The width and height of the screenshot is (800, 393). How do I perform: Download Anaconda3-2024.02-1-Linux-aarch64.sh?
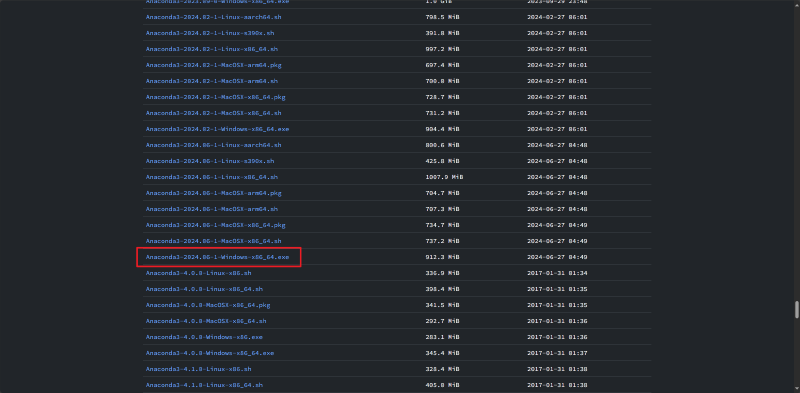(x=213, y=17)
